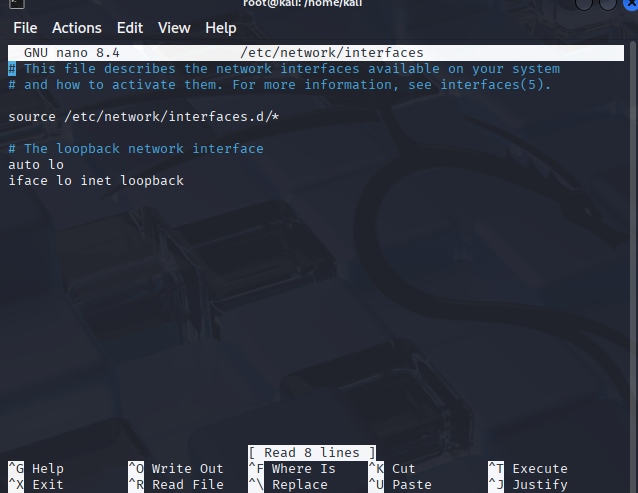Click the ^J Justify shortcut label

point(528,484)
